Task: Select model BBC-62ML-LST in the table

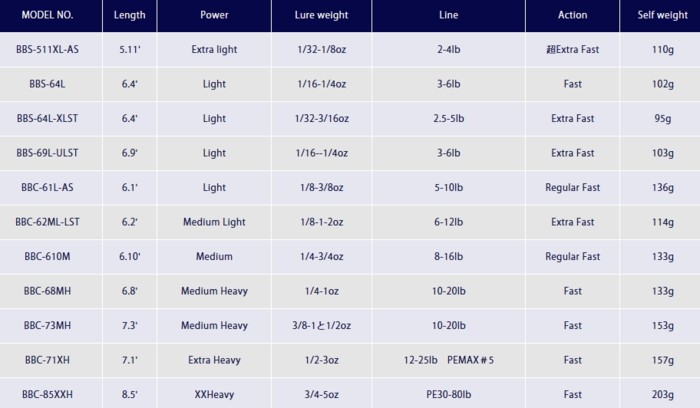Action: pos(51,222)
